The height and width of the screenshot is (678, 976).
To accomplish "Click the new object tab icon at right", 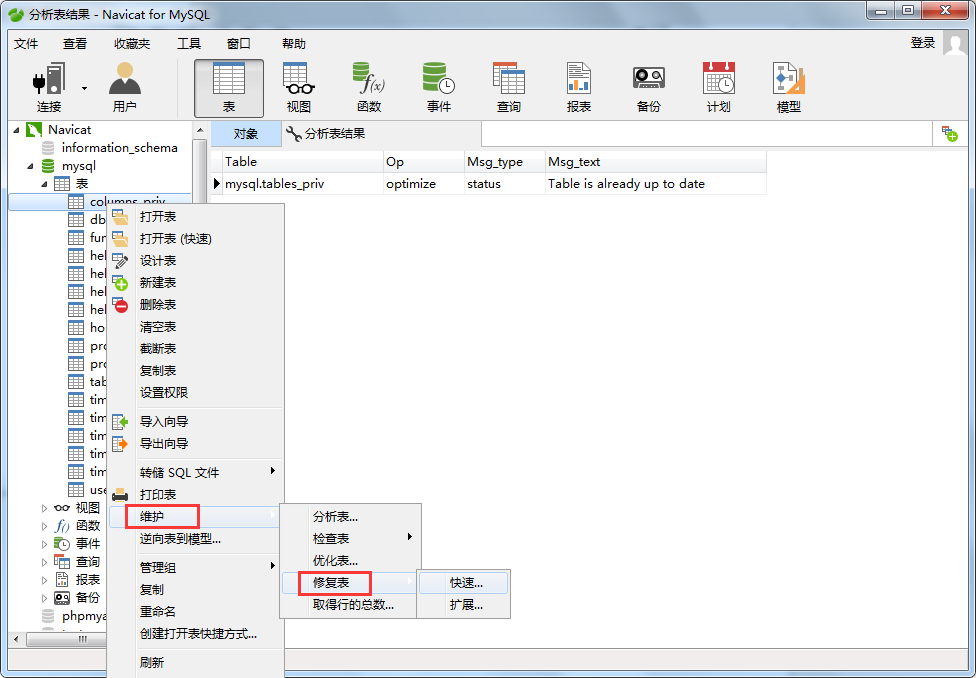I will coord(950,133).
